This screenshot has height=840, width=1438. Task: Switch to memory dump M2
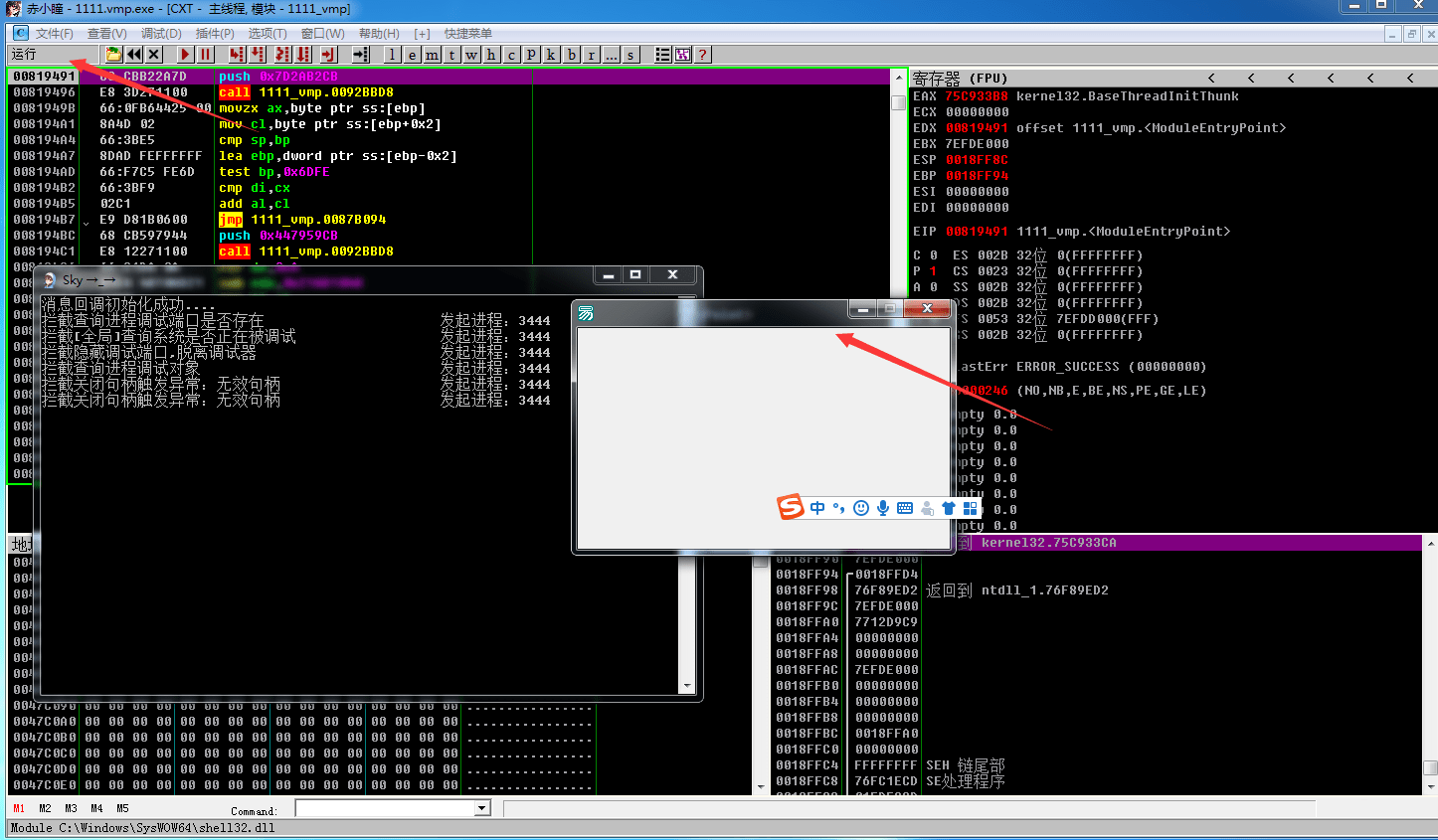45,809
